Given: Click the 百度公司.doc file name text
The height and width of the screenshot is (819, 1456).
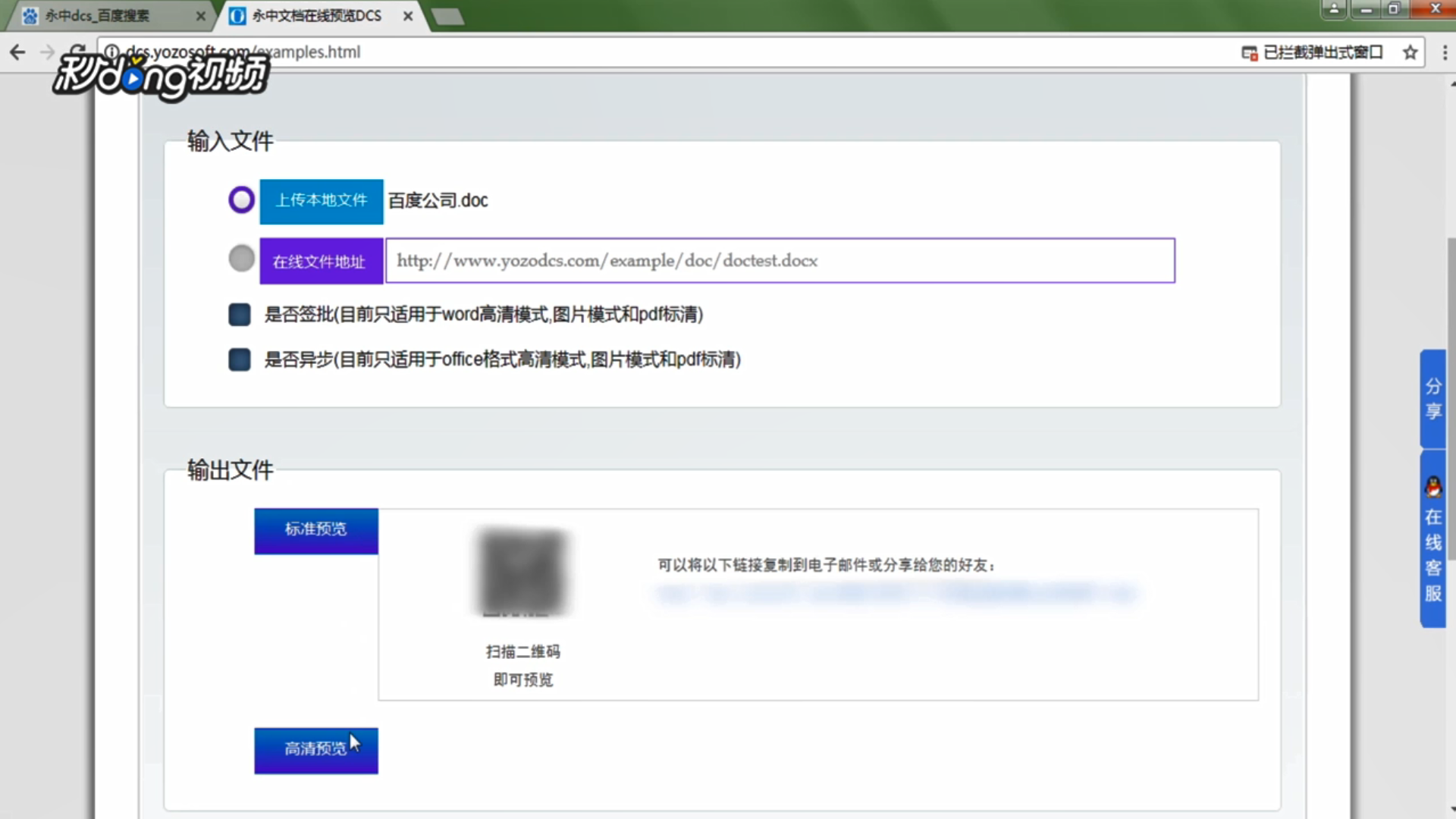Looking at the screenshot, I should point(438,201).
